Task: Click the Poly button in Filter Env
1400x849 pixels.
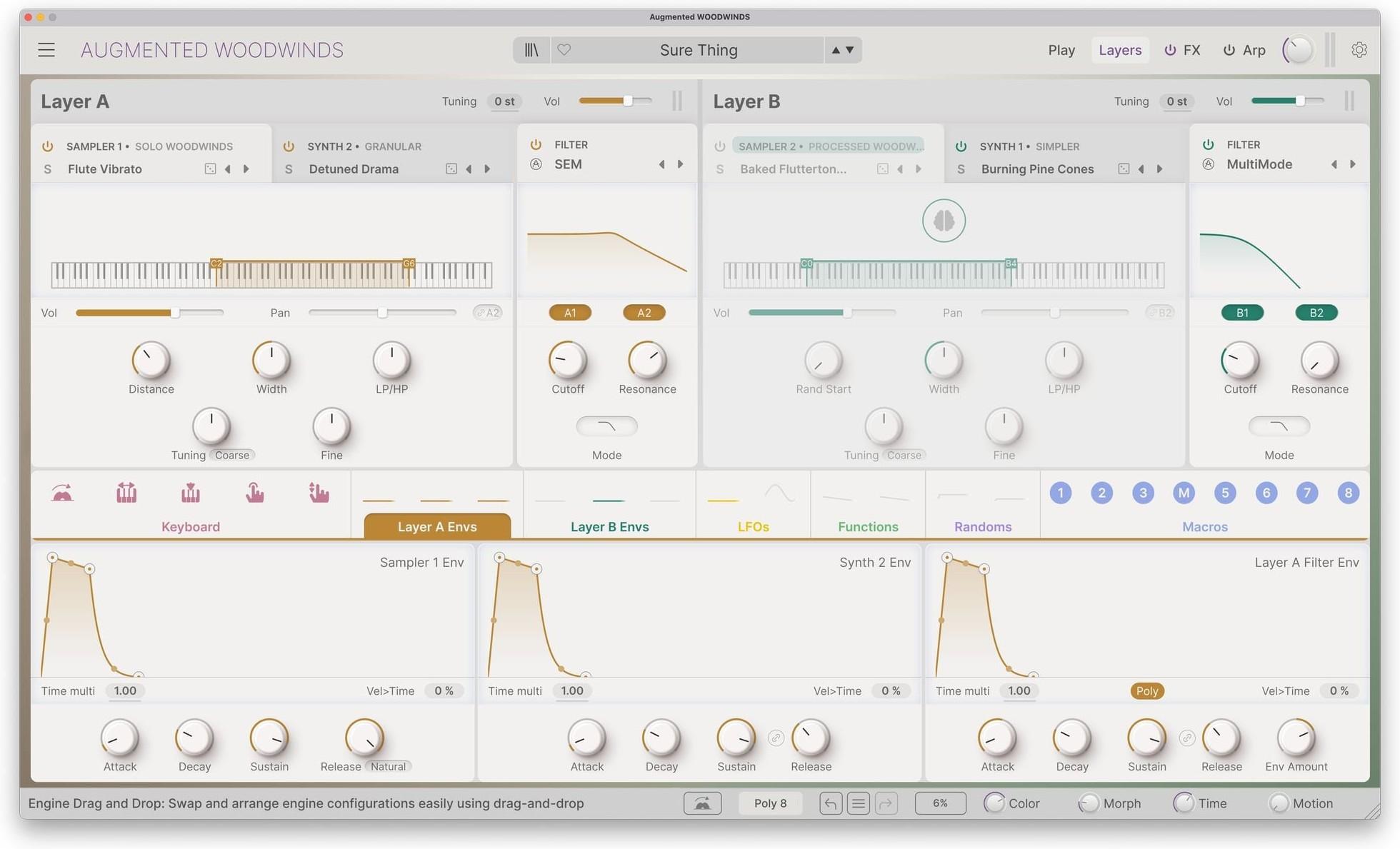Action: [x=1147, y=691]
